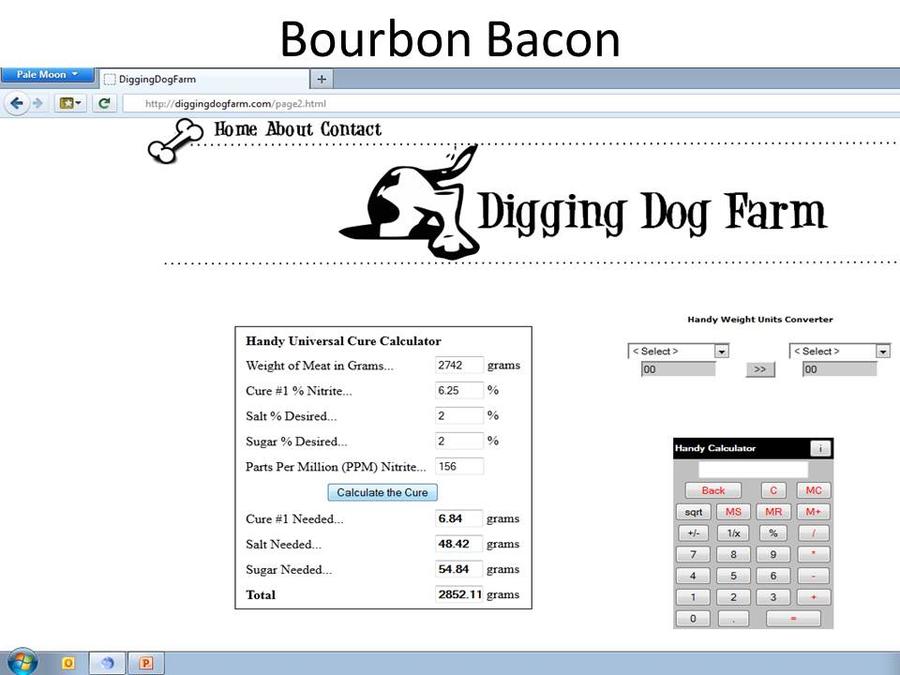Click the Salt % Desired input field
900x675 pixels.
[459, 415]
